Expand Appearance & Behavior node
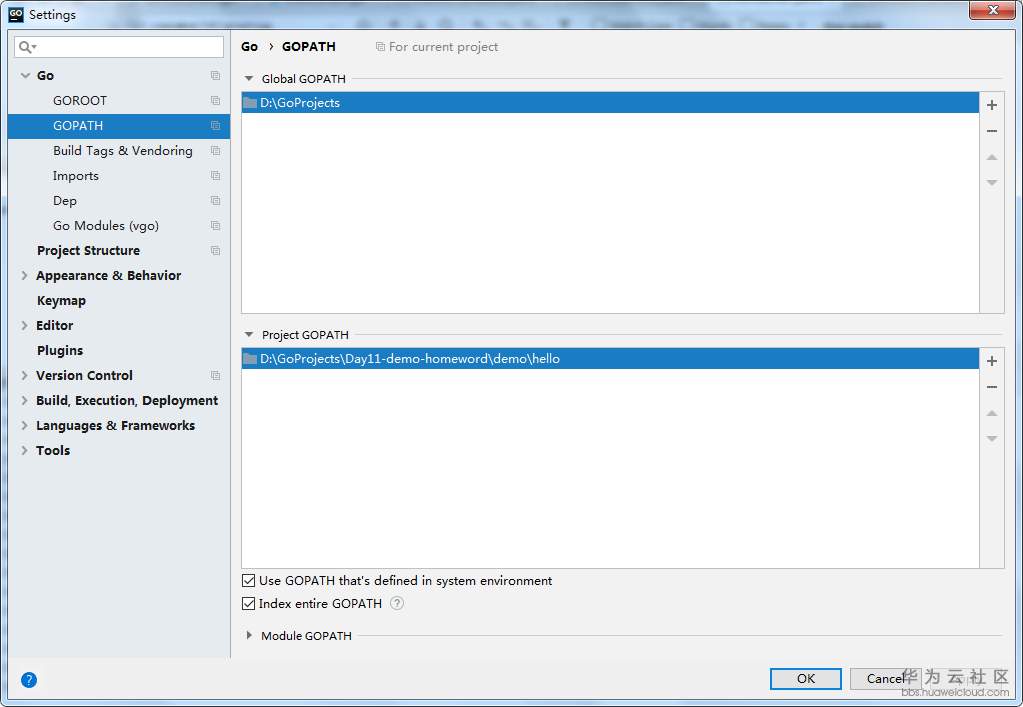Viewport: 1023px width, 707px height. pos(25,275)
